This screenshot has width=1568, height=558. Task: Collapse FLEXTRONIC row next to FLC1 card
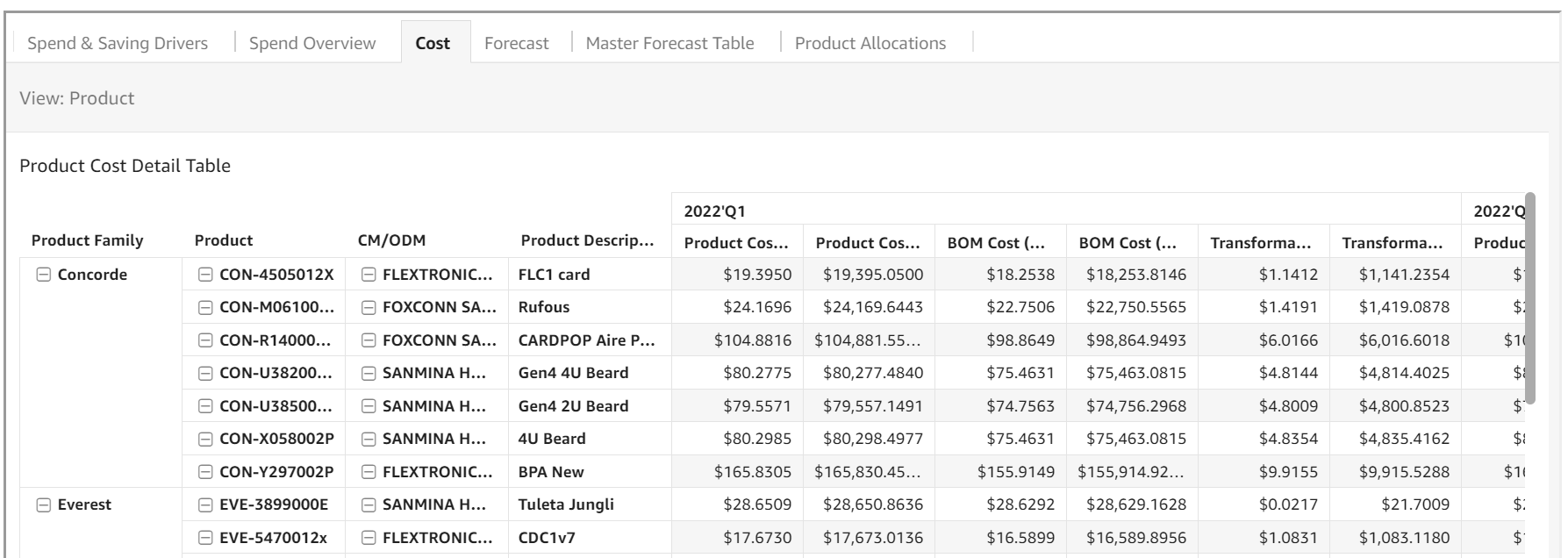[x=369, y=275]
